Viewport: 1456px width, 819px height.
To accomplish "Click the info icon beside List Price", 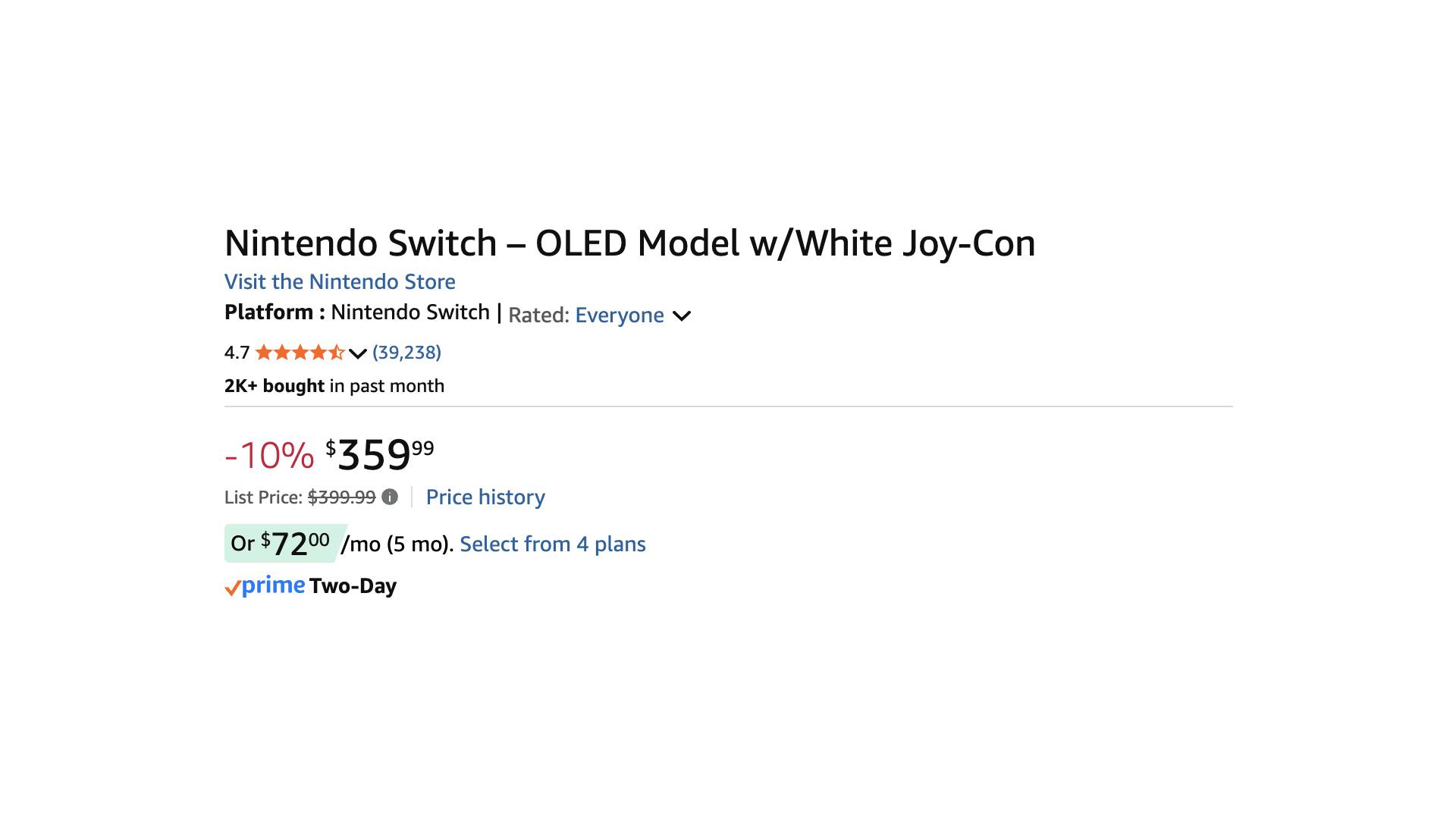I will click(x=390, y=497).
